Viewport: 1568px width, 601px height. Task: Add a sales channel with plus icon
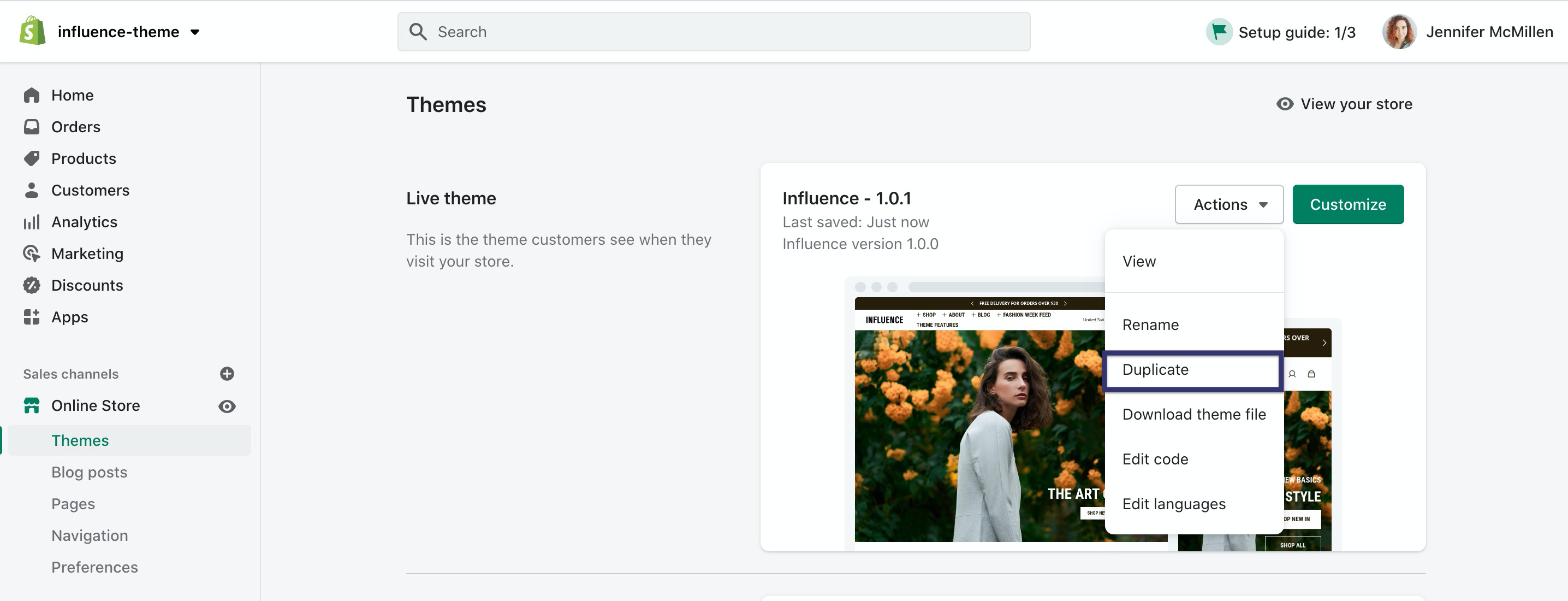coord(227,373)
